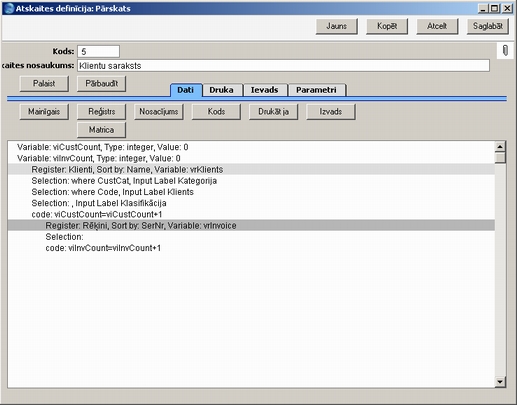Click the Palaist button
The width and height of the screenshot is (517, 405).
[x=44, y=83]
